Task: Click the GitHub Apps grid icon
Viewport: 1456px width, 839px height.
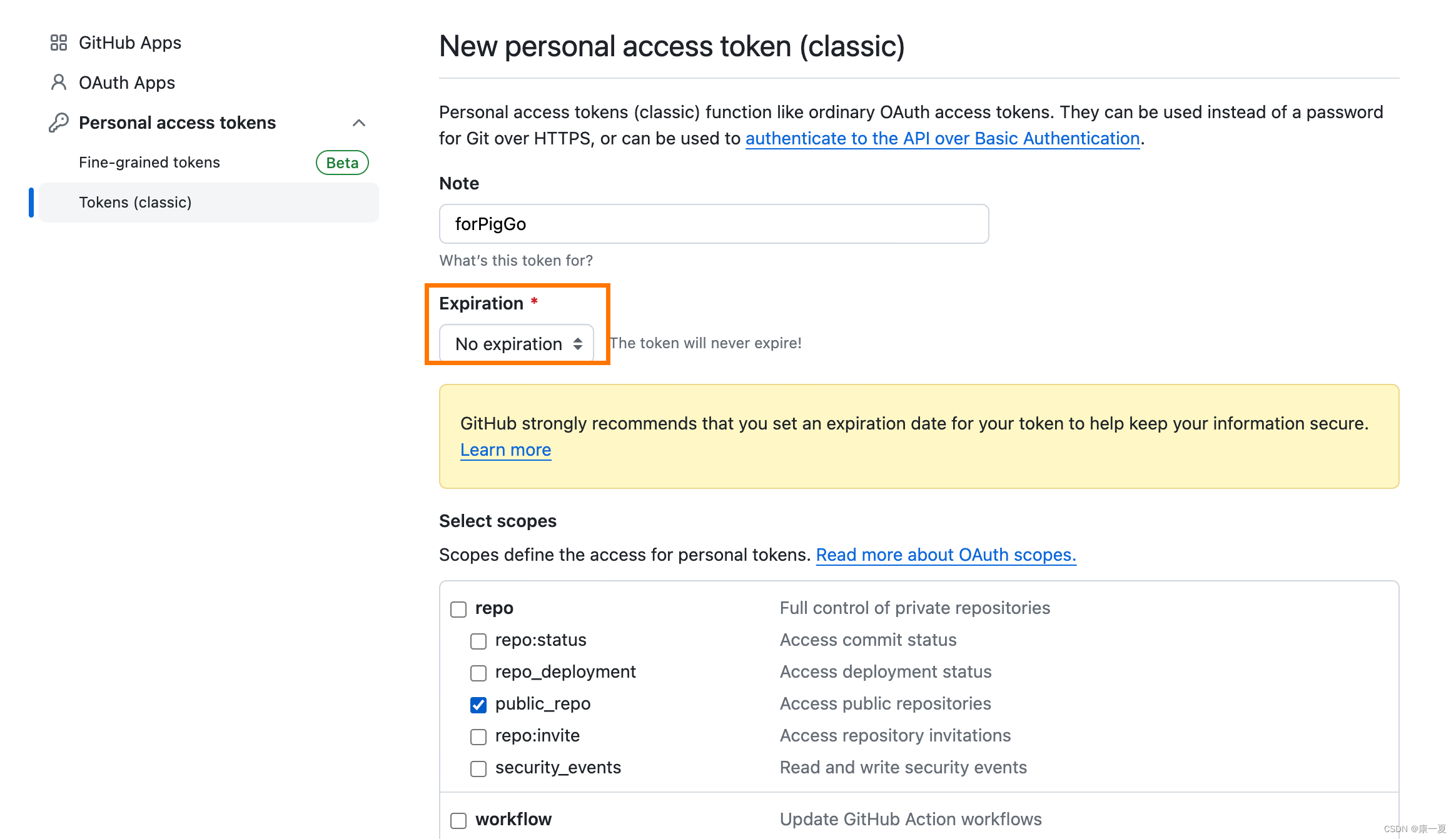Action: pyautogui.click(x=58, y=43)
